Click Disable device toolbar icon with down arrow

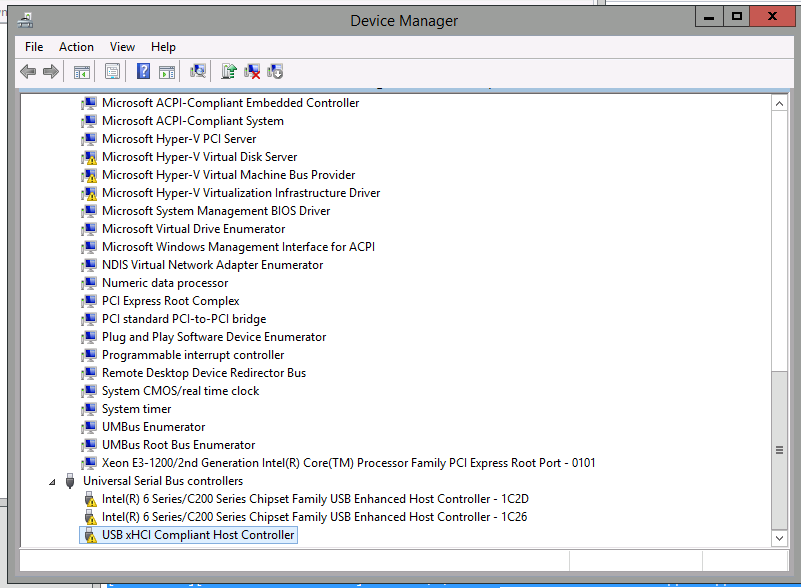click(275, 72)
